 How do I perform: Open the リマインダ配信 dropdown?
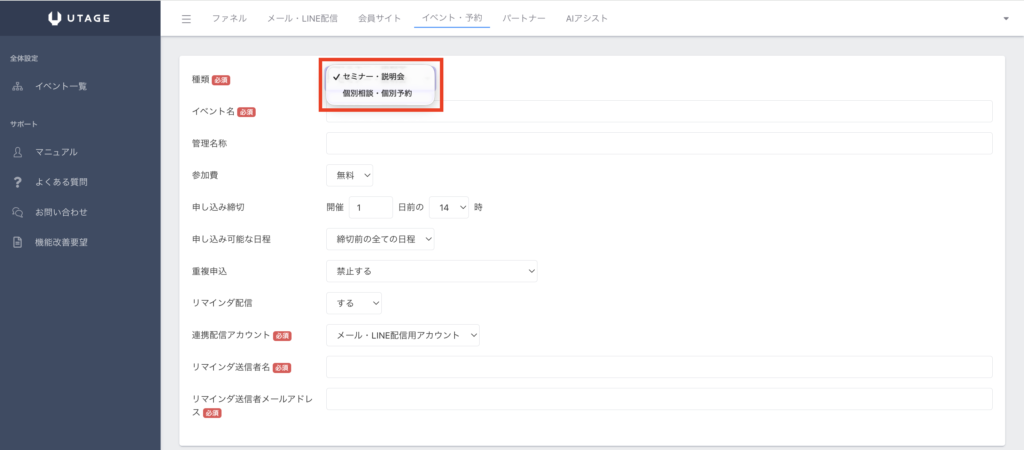point(353,303)
